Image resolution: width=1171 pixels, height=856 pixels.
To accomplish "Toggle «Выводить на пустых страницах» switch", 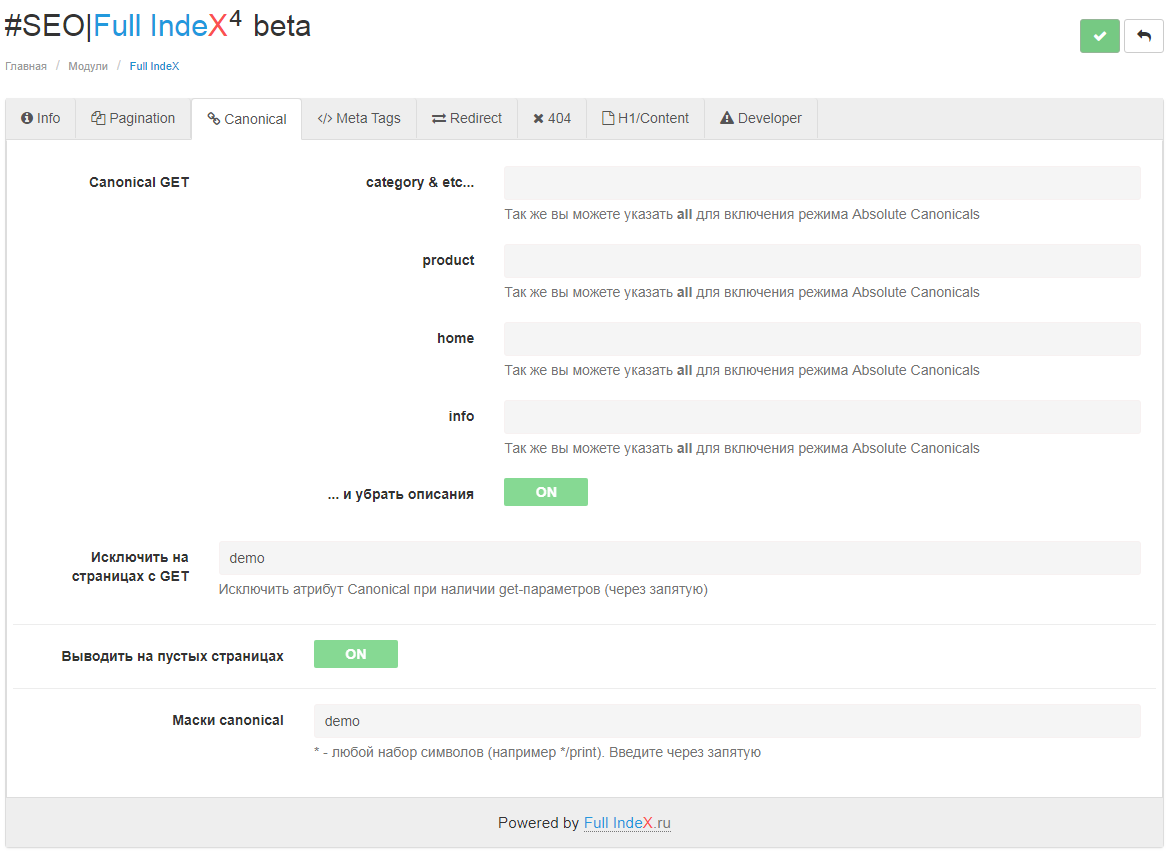I will click(356, 654).
